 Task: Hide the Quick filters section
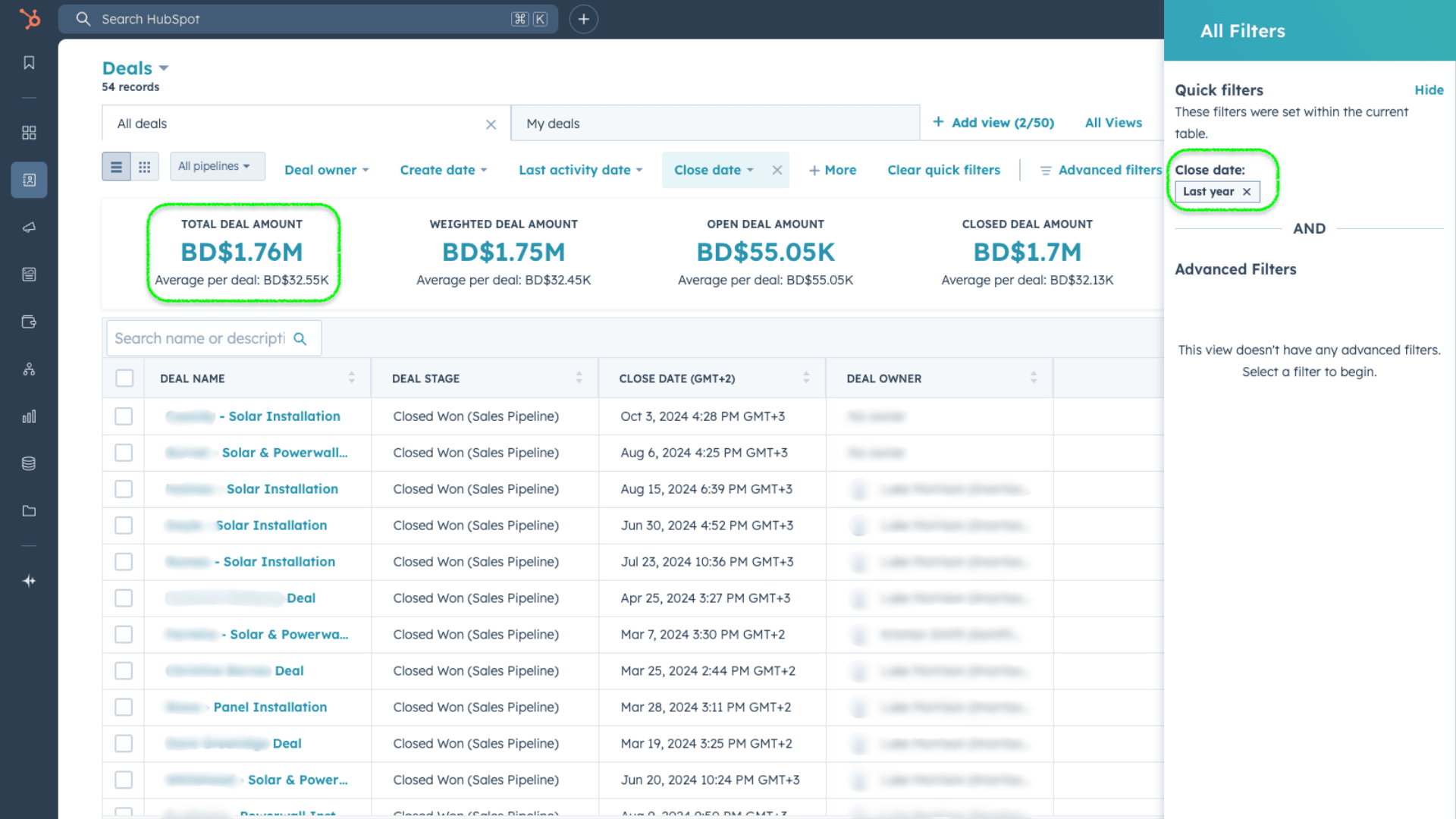tap(1429, 90)
